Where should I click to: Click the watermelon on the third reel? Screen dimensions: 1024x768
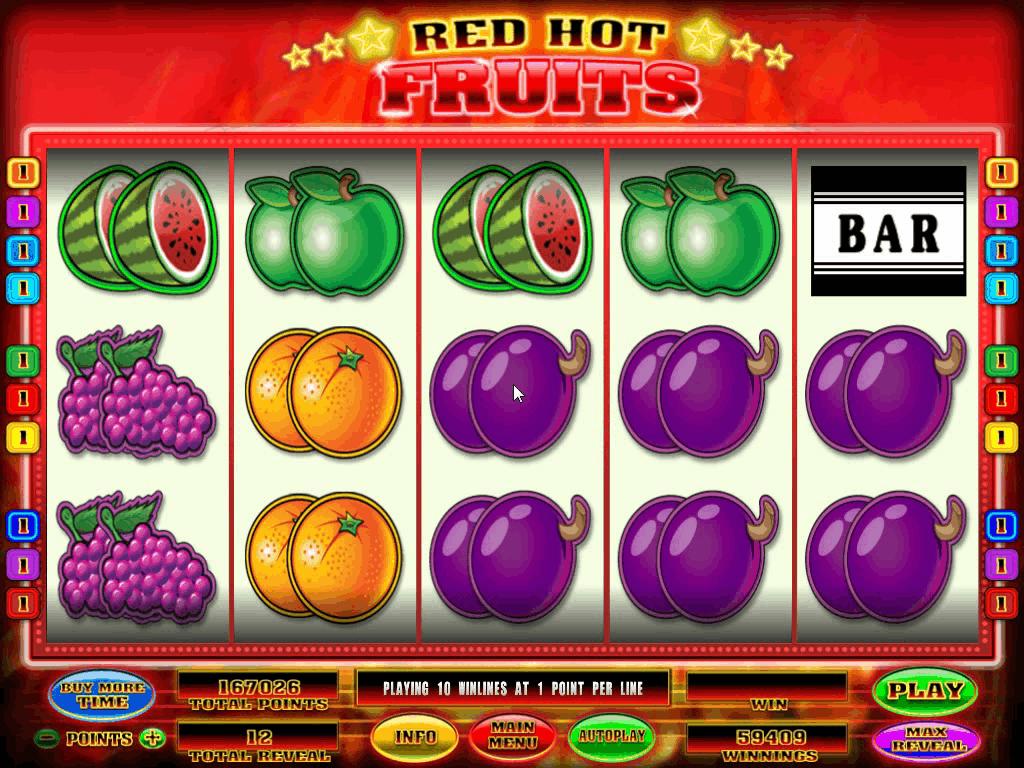click(x=513, y=227)
